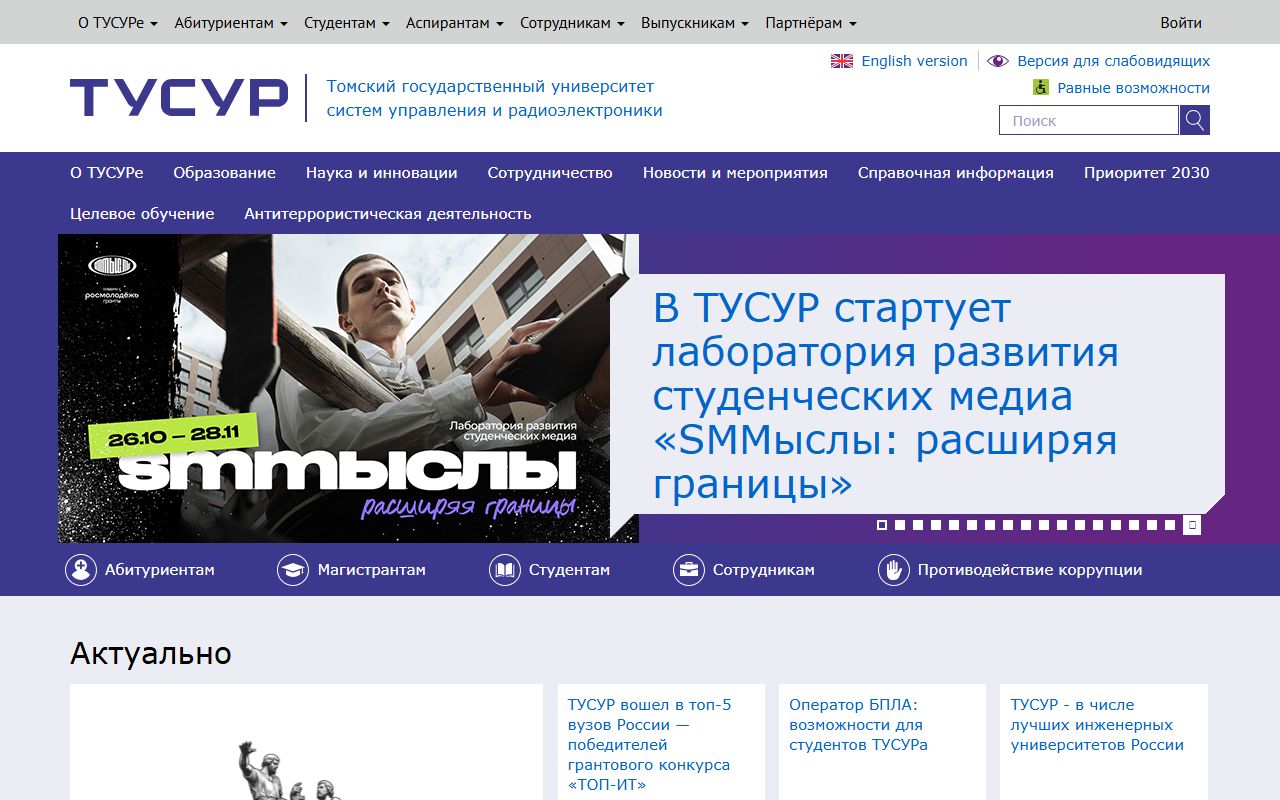
Task: Open the ТОП-ИТ grant news link
Action: tap(649, 744)
